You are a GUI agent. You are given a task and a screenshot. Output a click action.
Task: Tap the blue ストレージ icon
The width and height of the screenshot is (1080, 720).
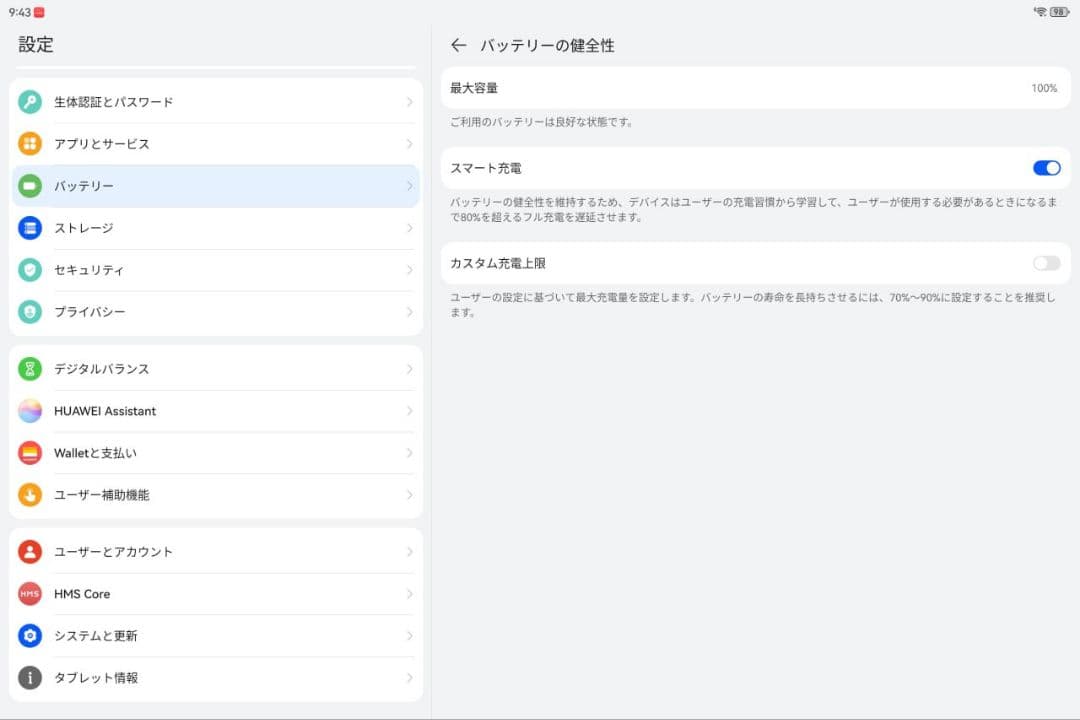30,228
